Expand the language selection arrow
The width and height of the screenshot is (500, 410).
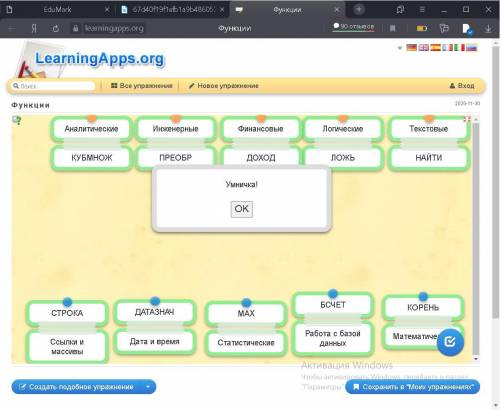tap(400, 48)
